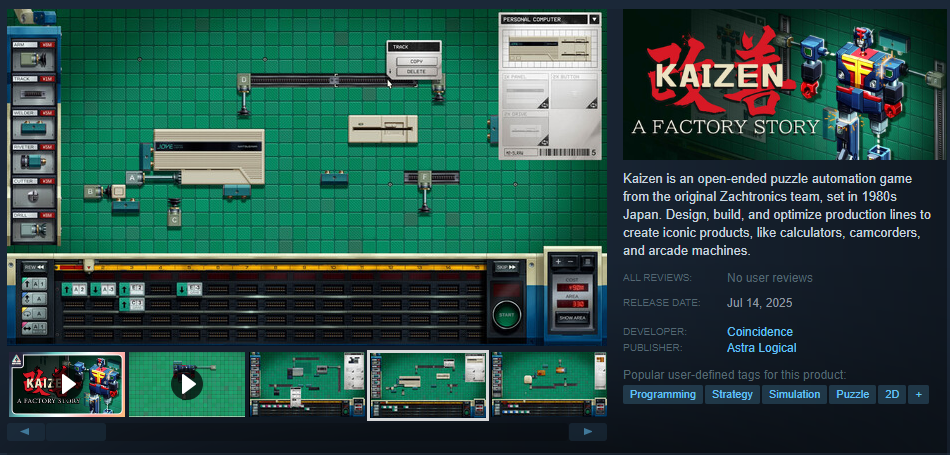The image size is (950, 455).
Task: Click the release date 'Jul 14, 2025'
Action: click(x=759, y=303)
